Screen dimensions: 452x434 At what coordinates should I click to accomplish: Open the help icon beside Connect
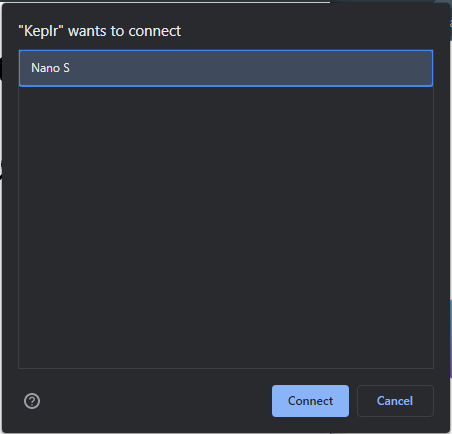coord(32,401)
